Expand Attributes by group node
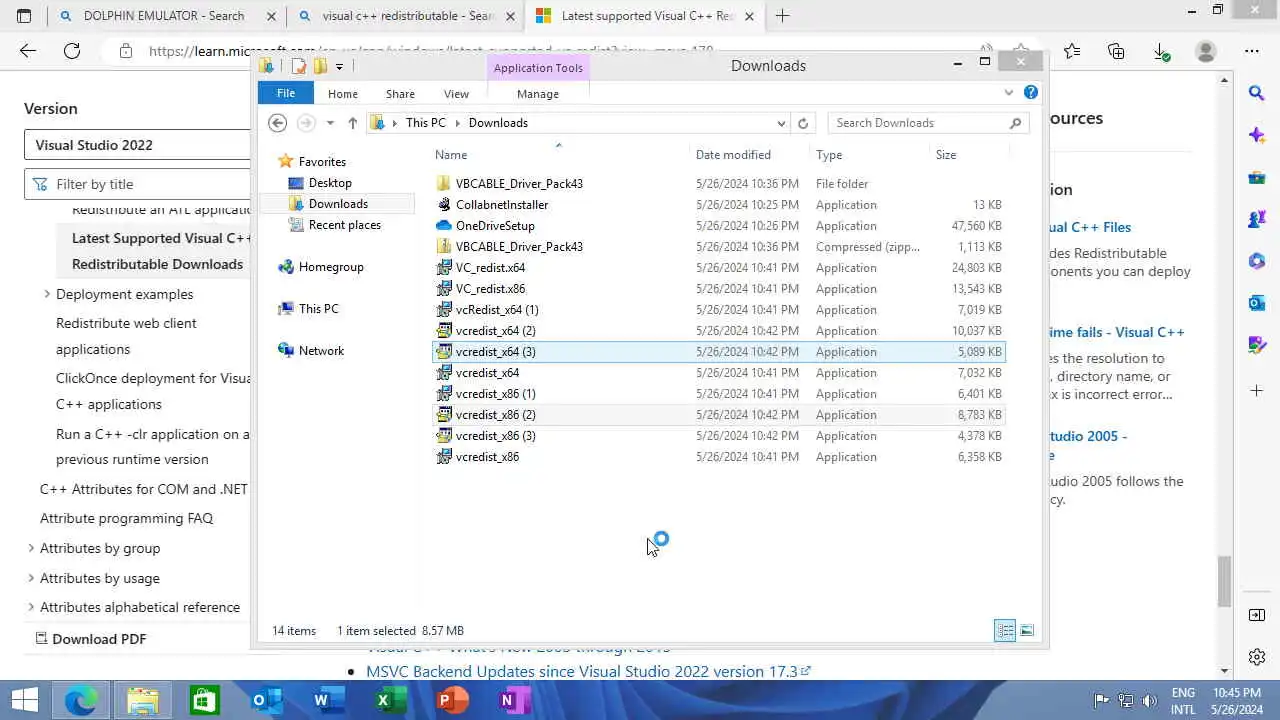 point(31,548)
